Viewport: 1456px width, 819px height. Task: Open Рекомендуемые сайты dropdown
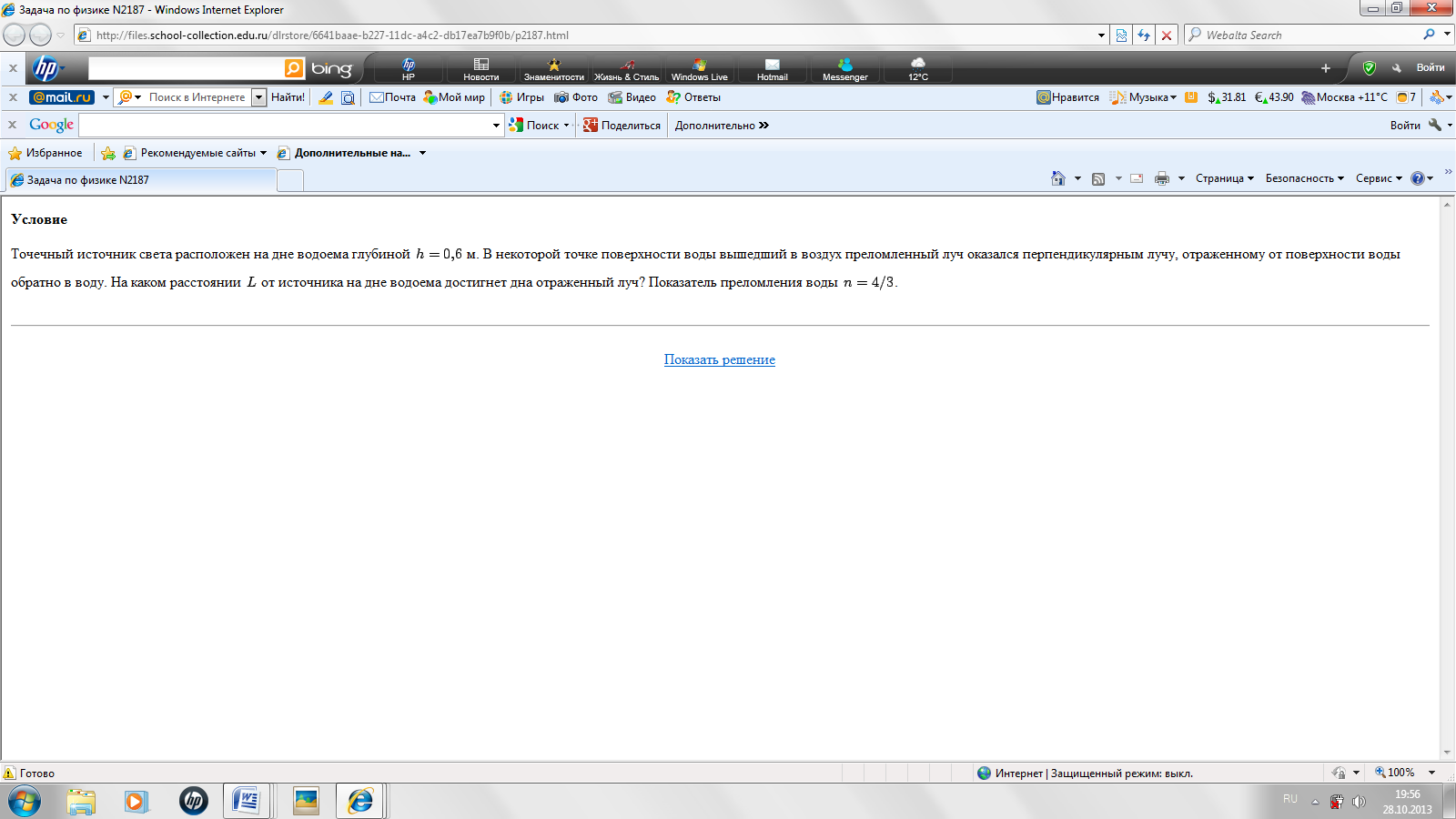pyautogui.click(x=195, y=153)
